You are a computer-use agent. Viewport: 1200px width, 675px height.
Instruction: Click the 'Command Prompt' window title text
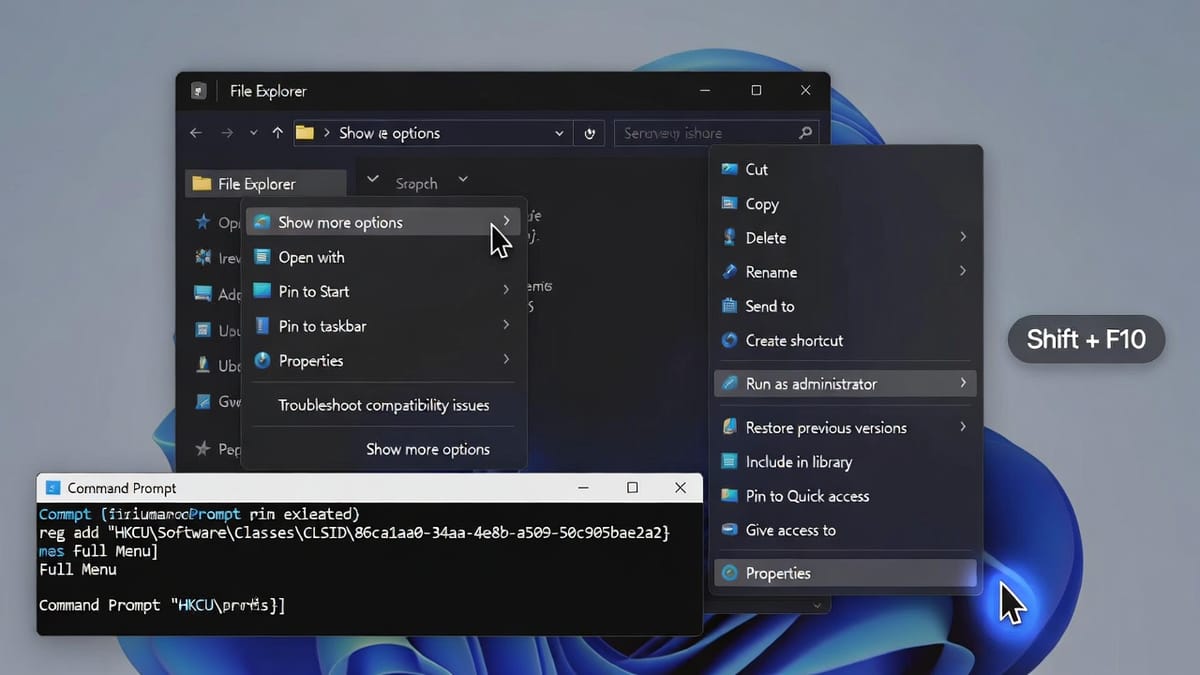point(122,488)
